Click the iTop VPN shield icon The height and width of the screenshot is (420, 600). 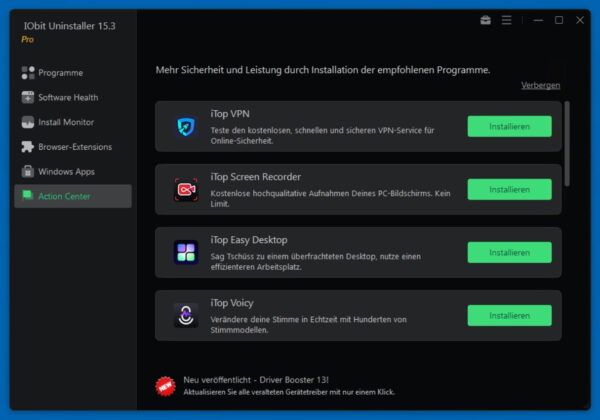(186, 127)
